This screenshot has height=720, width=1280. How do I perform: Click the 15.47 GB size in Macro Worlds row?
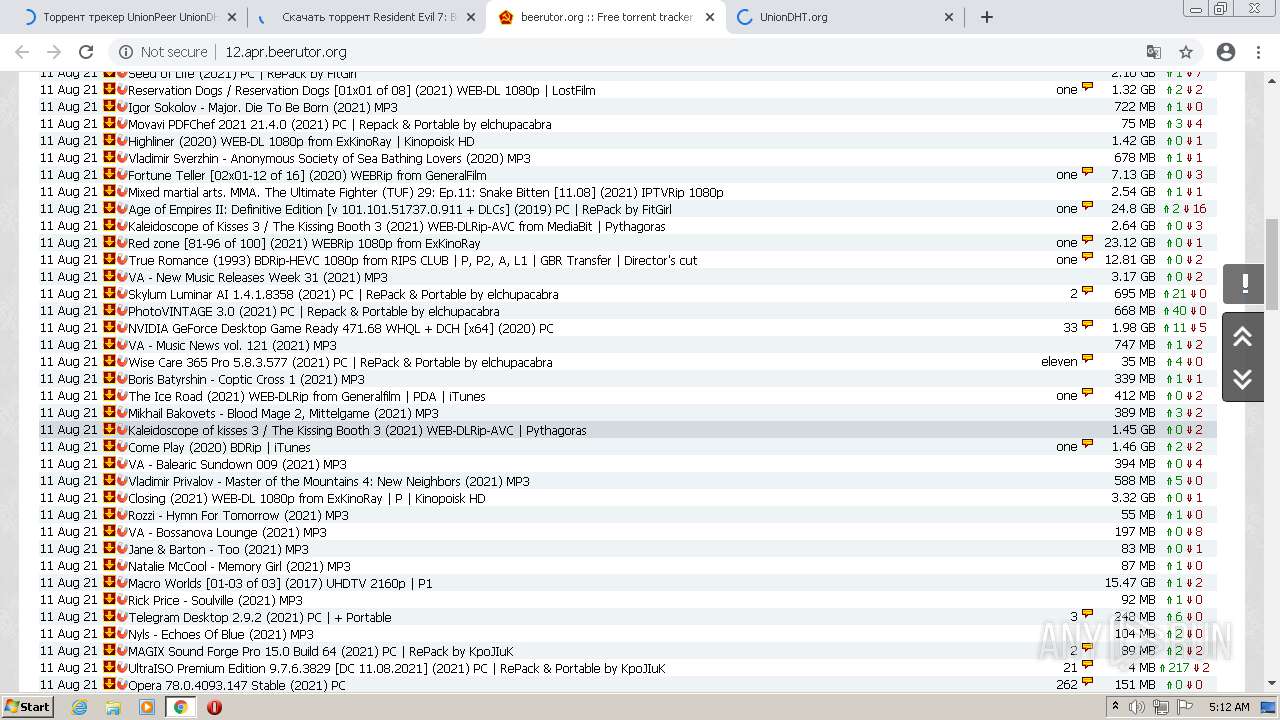[x=1129, y=583]
